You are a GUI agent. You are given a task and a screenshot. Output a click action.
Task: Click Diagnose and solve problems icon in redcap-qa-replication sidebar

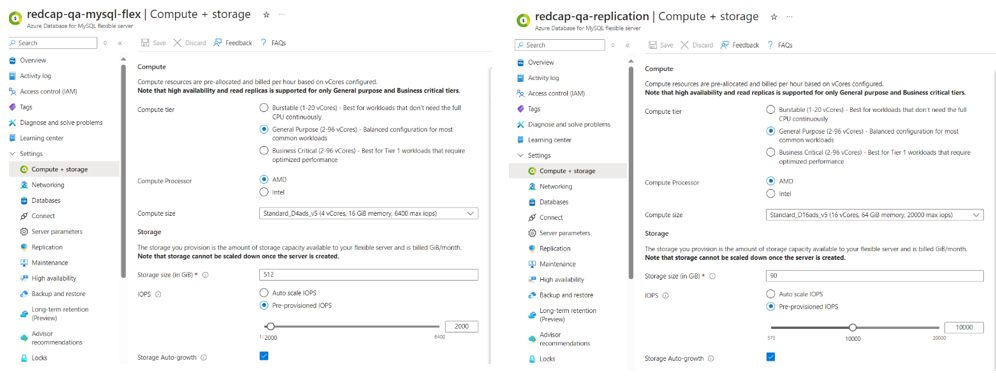(x=520, y=124)
